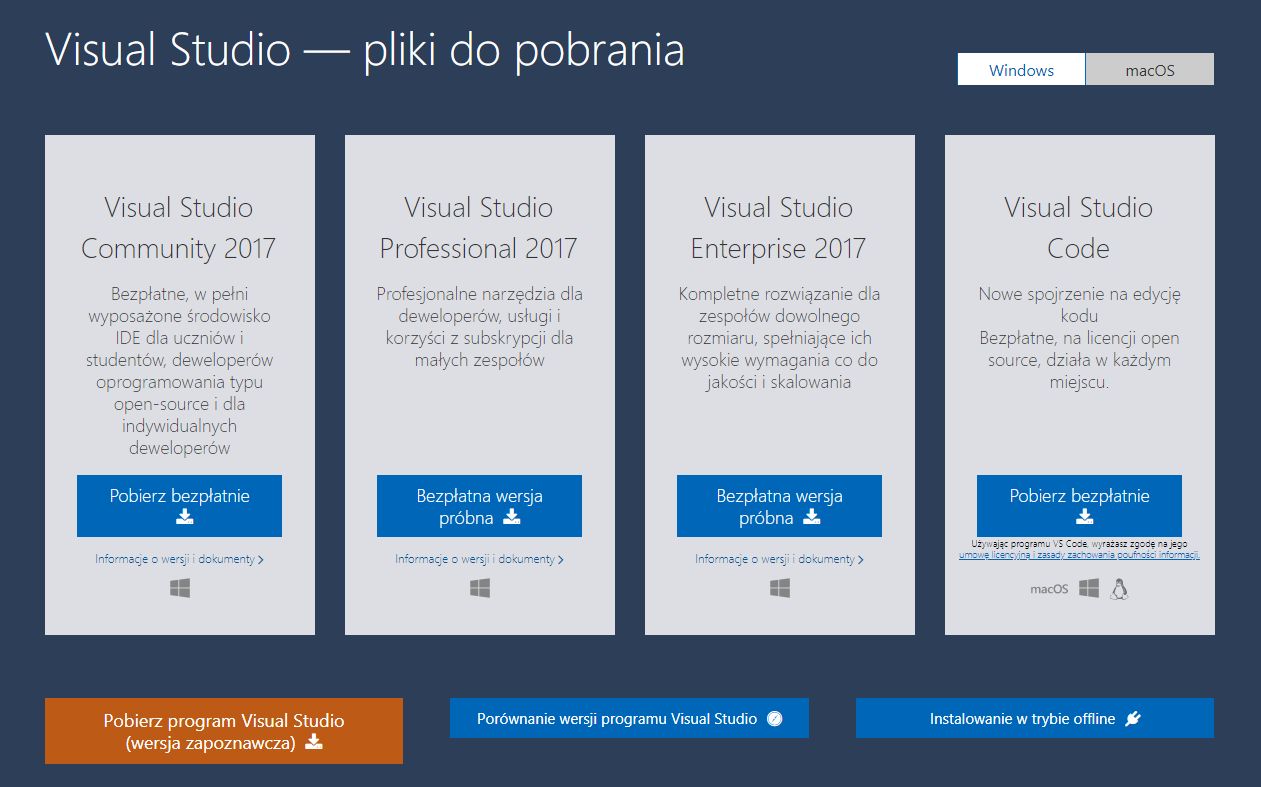Click the Visual Studio Code title
Image resolution: width=1261 pixels, height=787 pixels.
(1079, 228)
